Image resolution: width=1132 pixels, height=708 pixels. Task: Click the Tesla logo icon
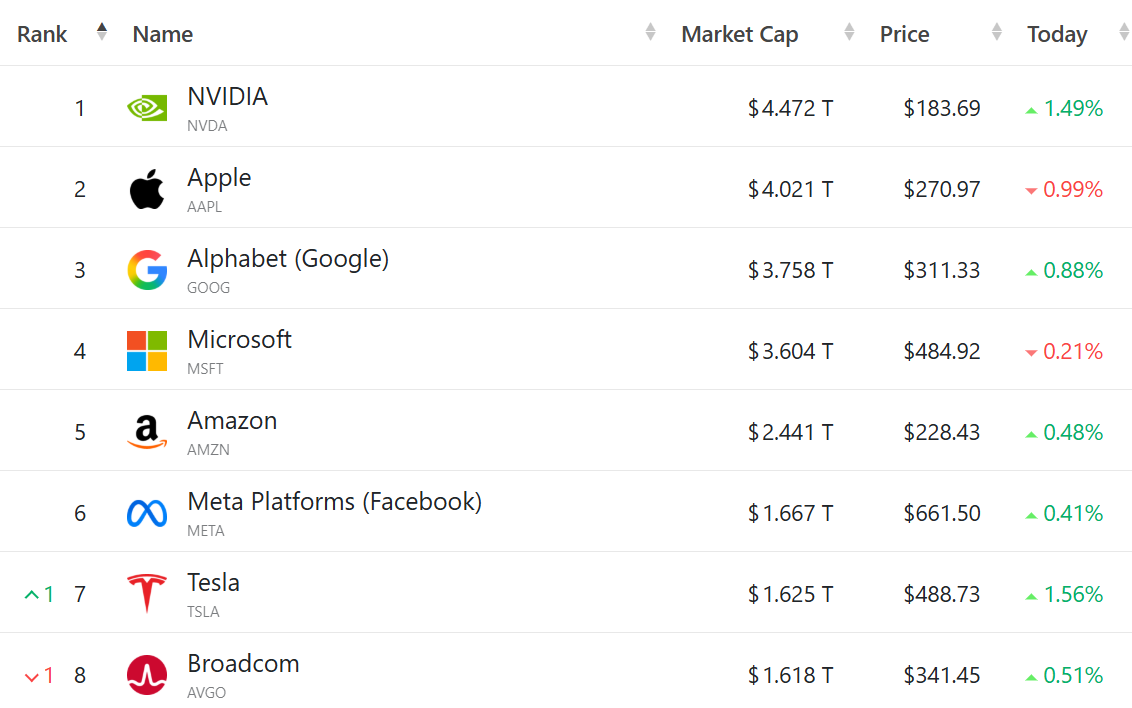tap(147, 594)
